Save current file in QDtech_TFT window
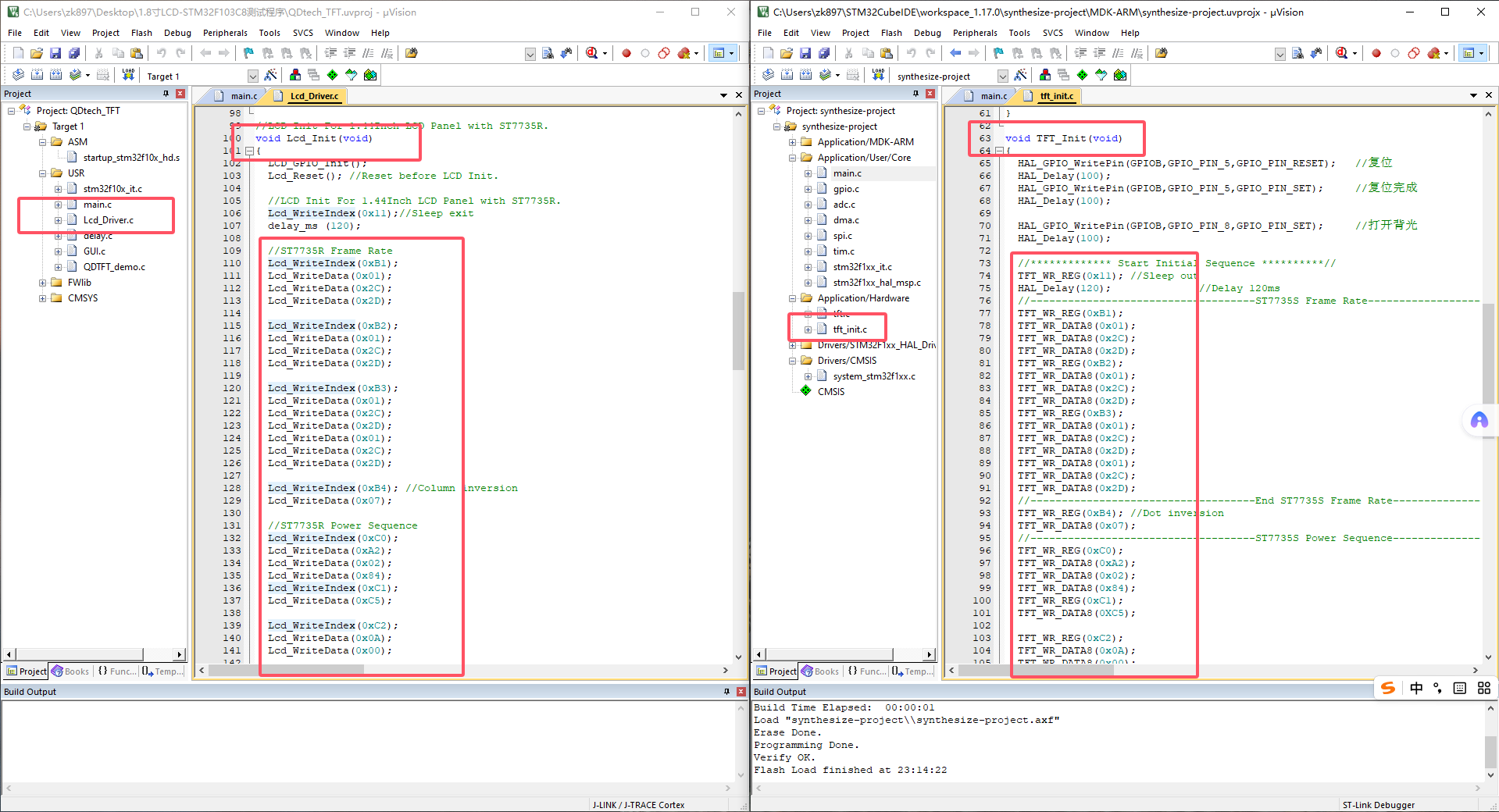 (55, 53)
